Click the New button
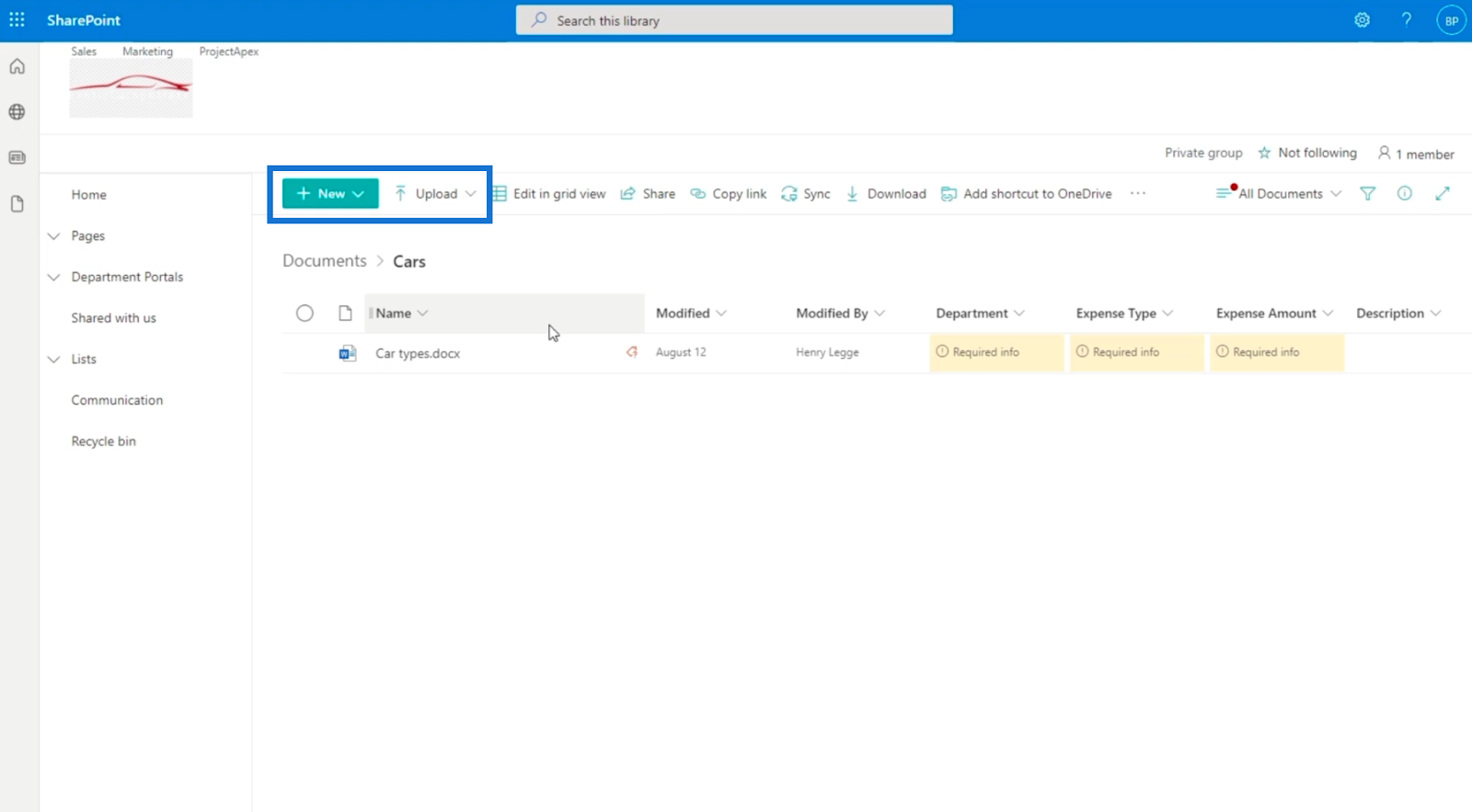Screen dimensions: 1472x812 (330, 193)
